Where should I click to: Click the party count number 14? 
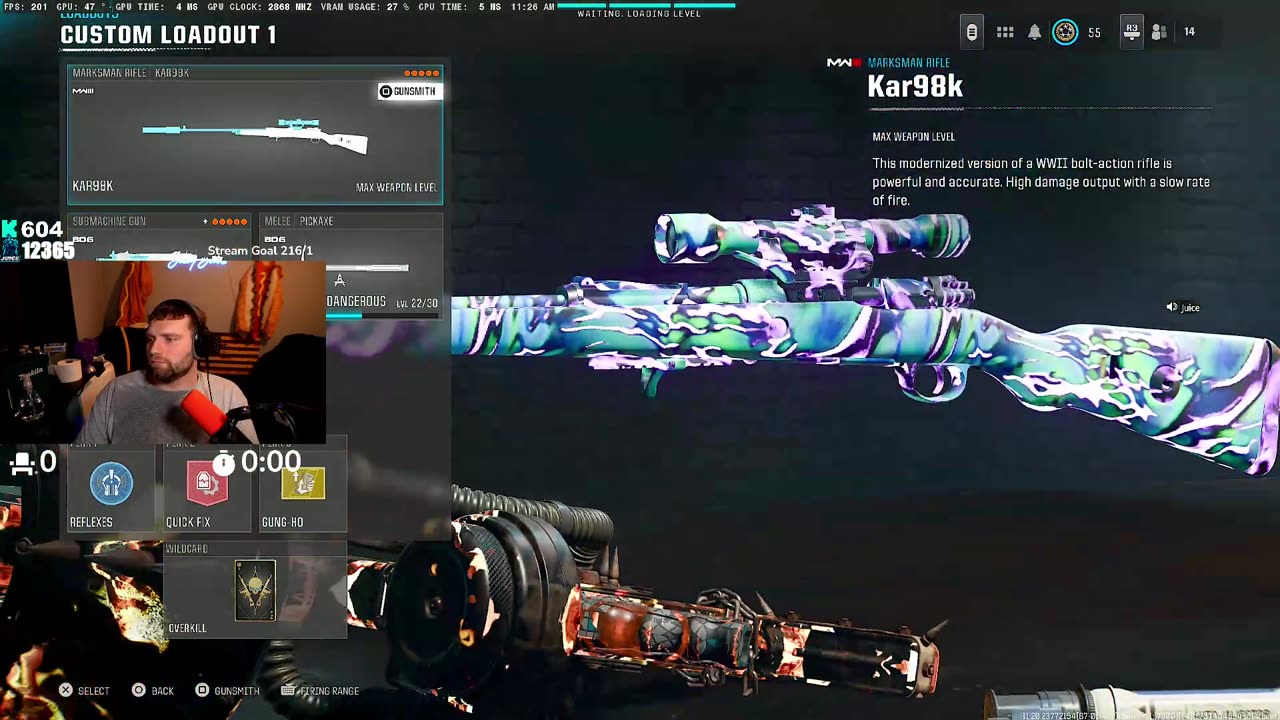(x=1189, y=32)
